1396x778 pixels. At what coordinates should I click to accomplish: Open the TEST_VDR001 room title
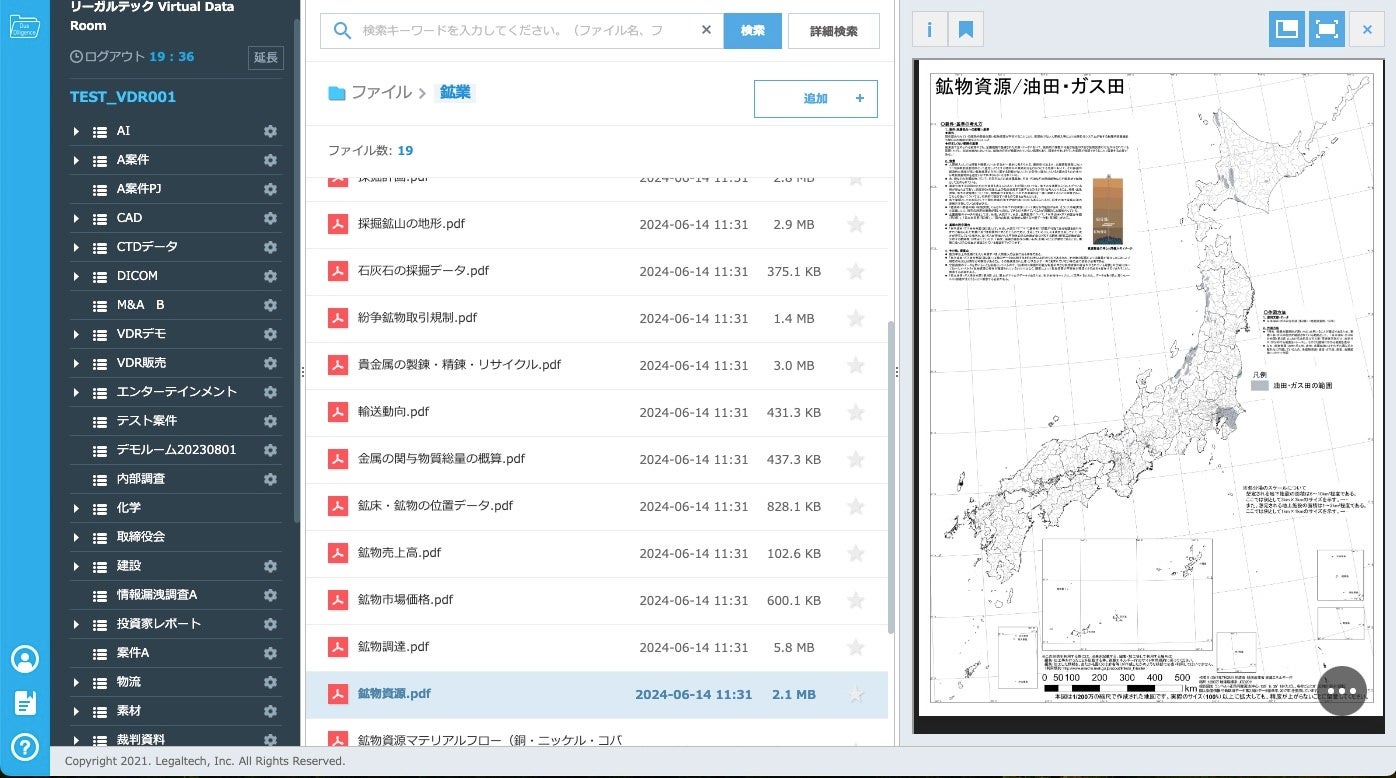tap(123, 97)
